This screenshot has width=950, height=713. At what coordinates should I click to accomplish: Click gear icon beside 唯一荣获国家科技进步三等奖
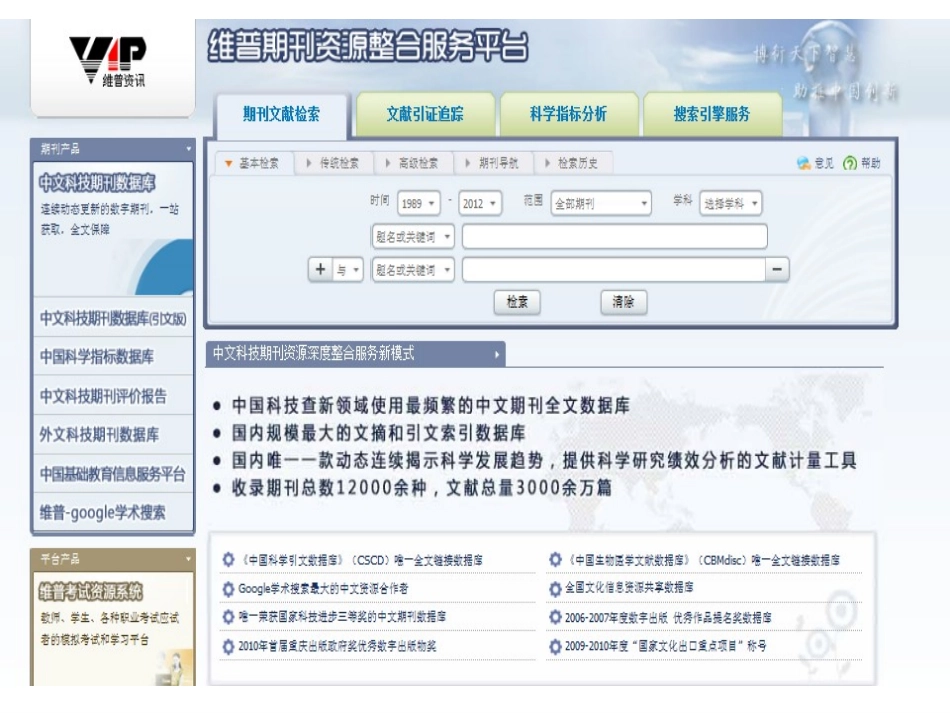(228, 617)
